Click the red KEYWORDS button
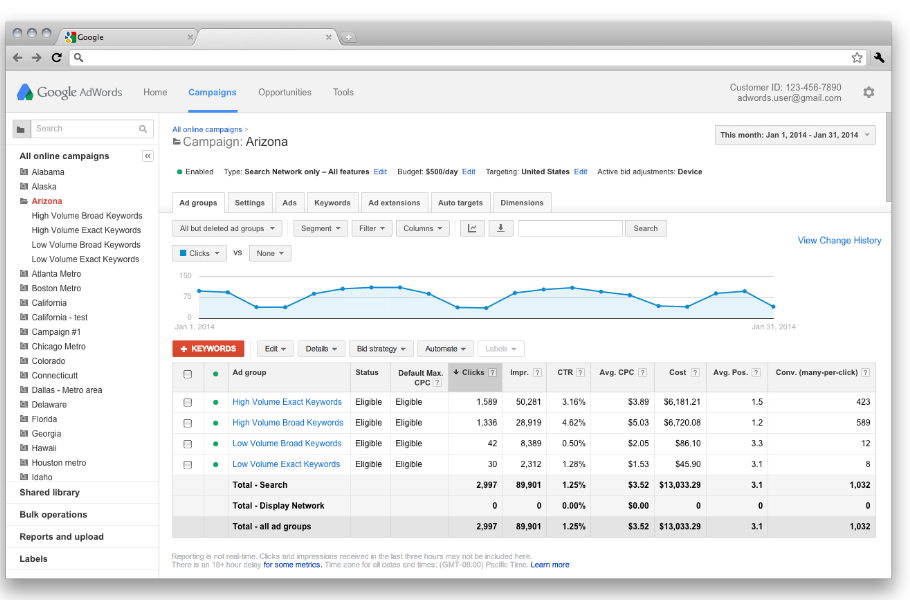 coord(208,349)
